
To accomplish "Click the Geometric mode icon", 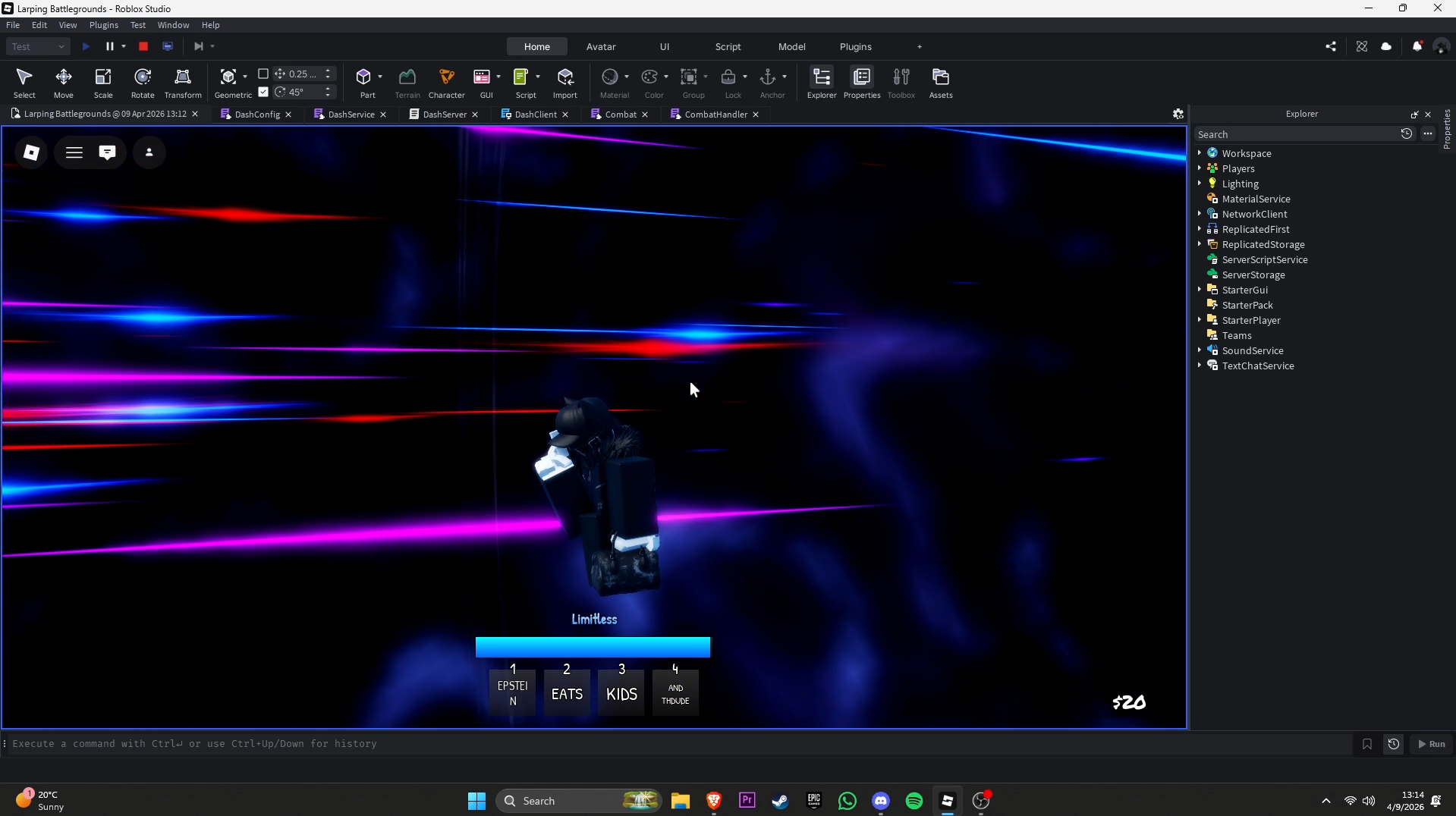I will point(228,77).
